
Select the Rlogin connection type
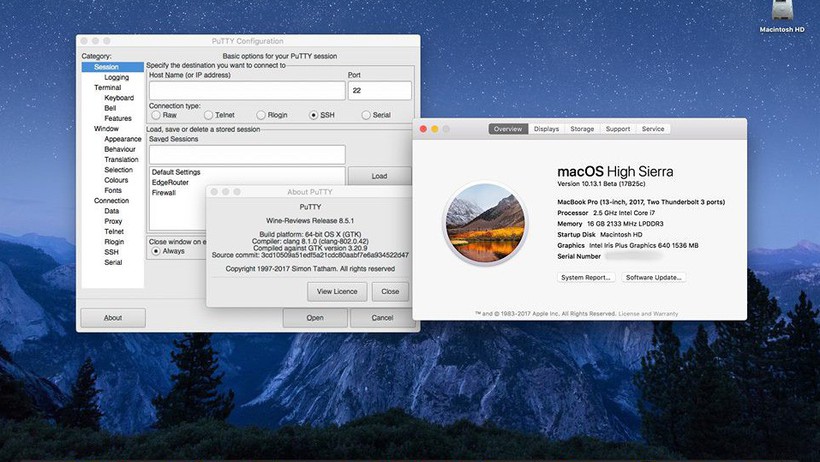[261, 115]
